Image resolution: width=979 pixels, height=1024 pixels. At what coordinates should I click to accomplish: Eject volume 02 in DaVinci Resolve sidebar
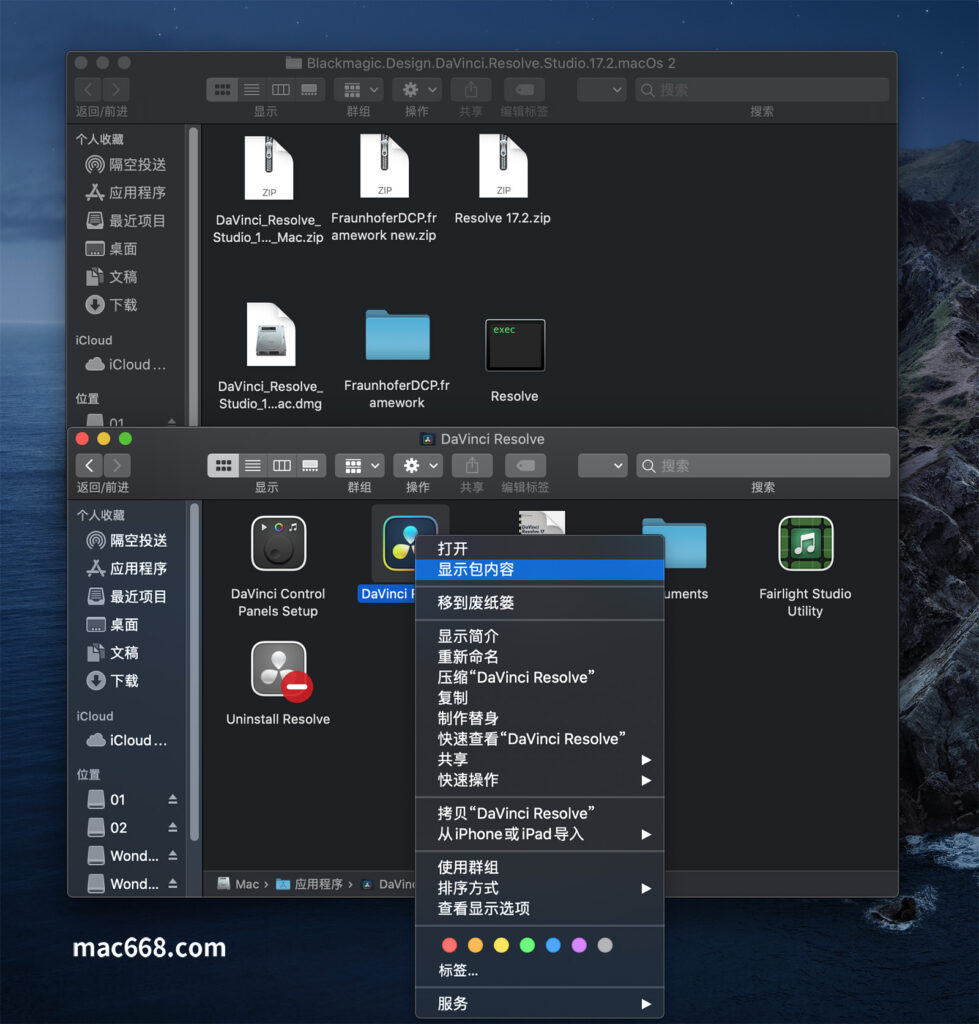(x=172, y=827)
